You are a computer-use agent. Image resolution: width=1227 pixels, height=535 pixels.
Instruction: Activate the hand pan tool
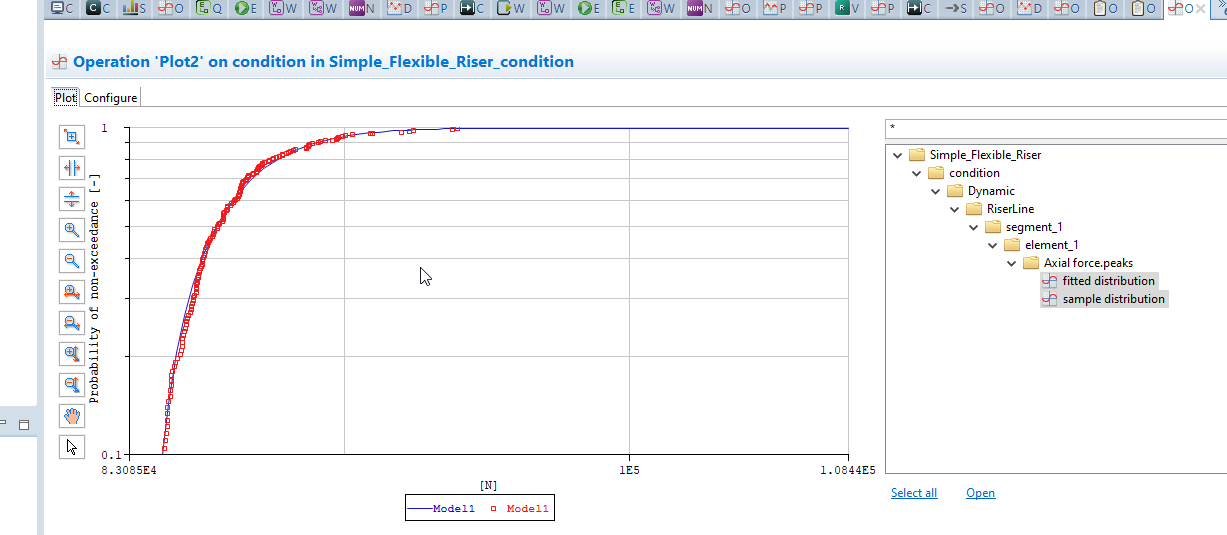point(71,416)
